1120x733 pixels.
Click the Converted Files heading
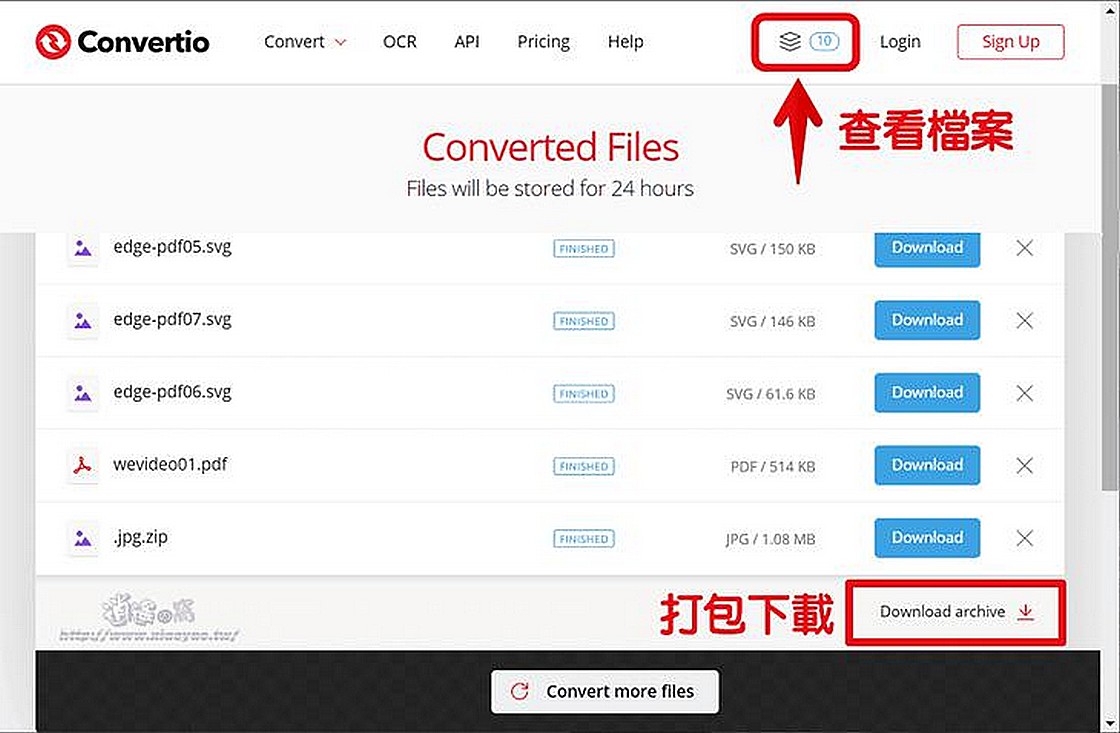pyautogui.click(x=550, y=147)
